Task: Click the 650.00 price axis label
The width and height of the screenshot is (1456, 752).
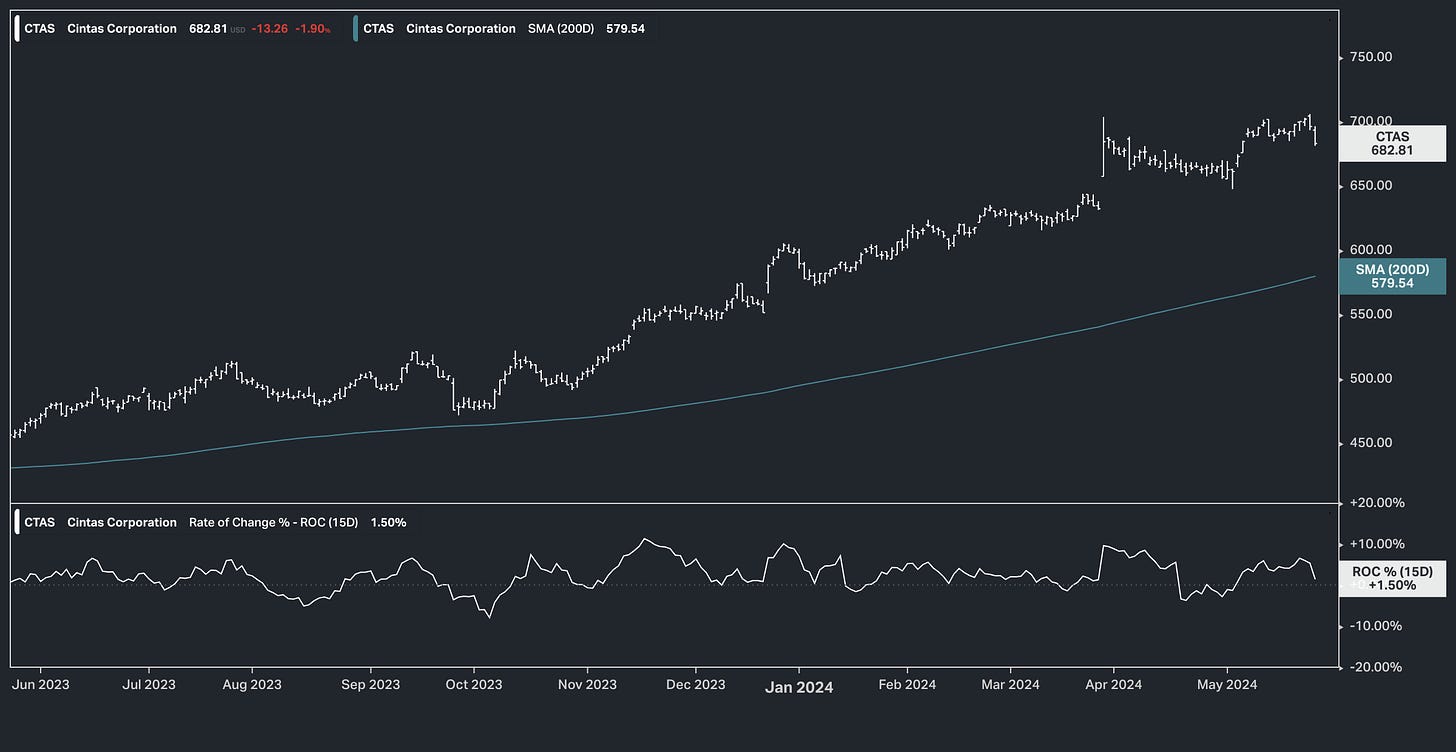Action: coord(1370,186)
